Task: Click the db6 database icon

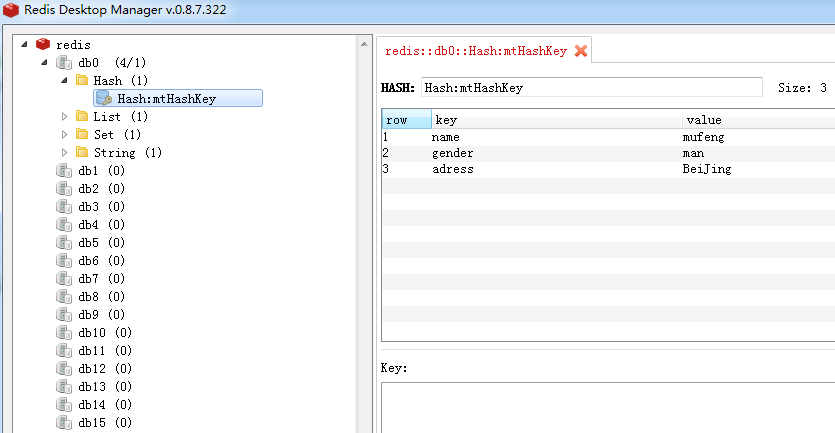Action: (64, 260)
